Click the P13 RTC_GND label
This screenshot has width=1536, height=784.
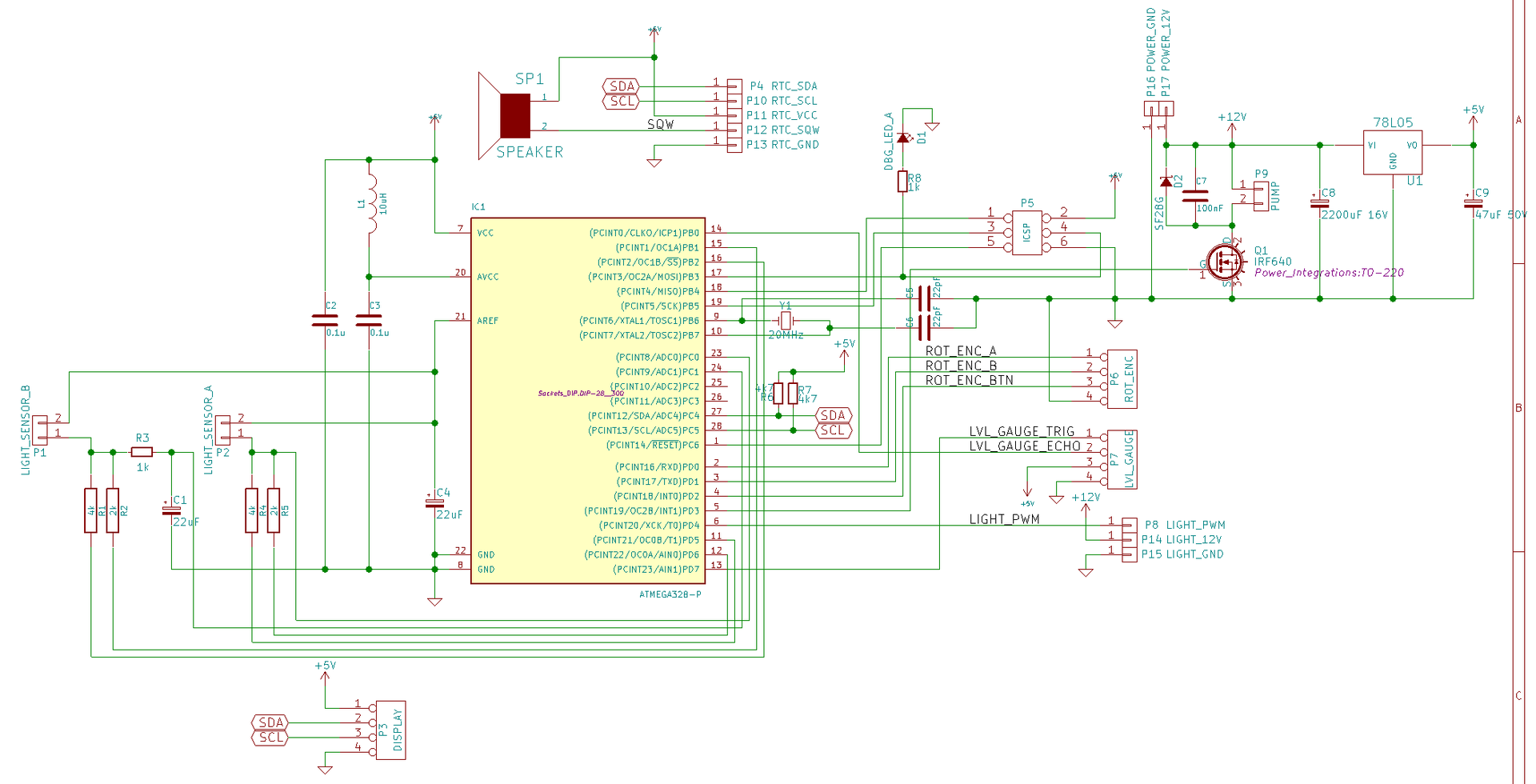[x=782, y=145]
